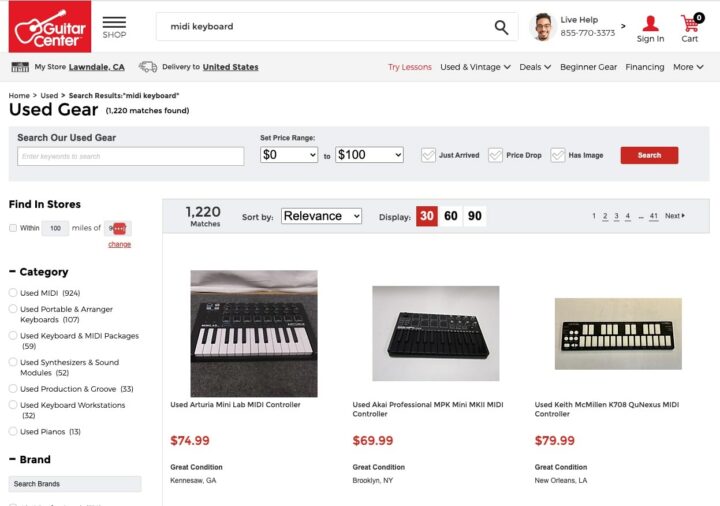Open the Shop hamburger menu
The width and height of the screenshot is (720, 506).
click(114, 23)
